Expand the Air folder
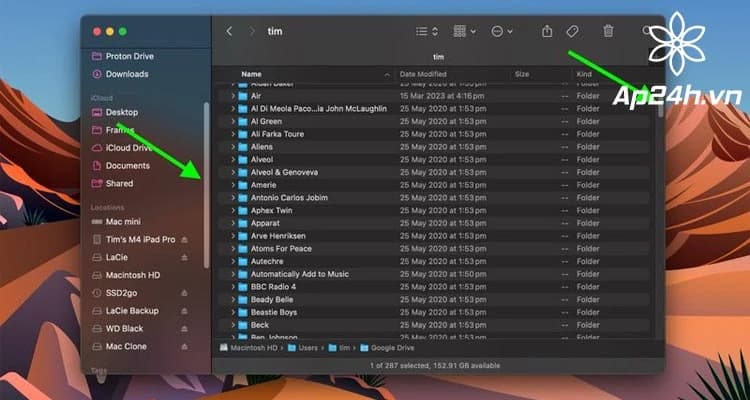750x400 pixels. tap(233, 96)
